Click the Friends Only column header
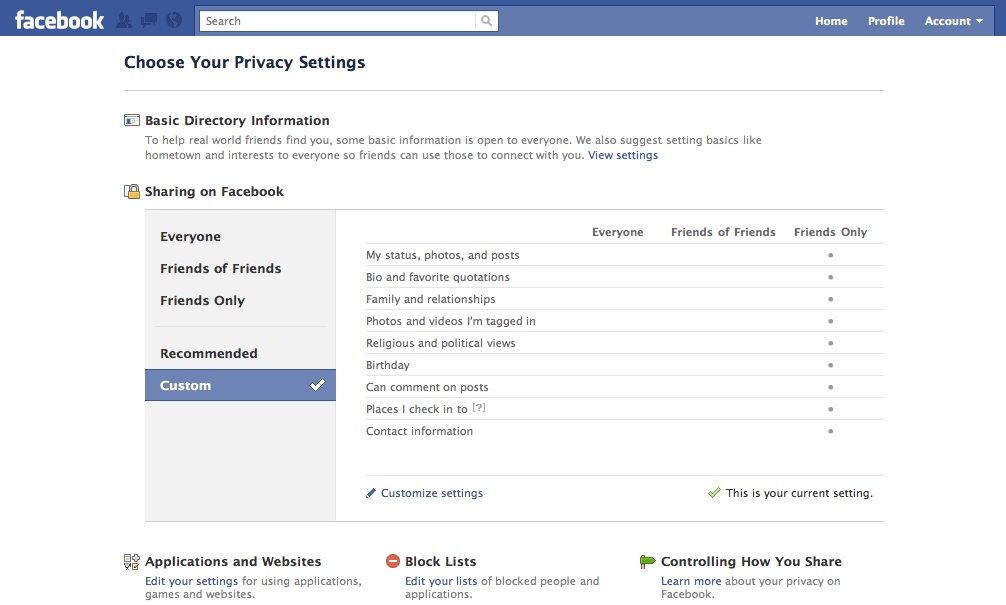The height and width of the screenshot is (605, 1006). tap(830, 232)
